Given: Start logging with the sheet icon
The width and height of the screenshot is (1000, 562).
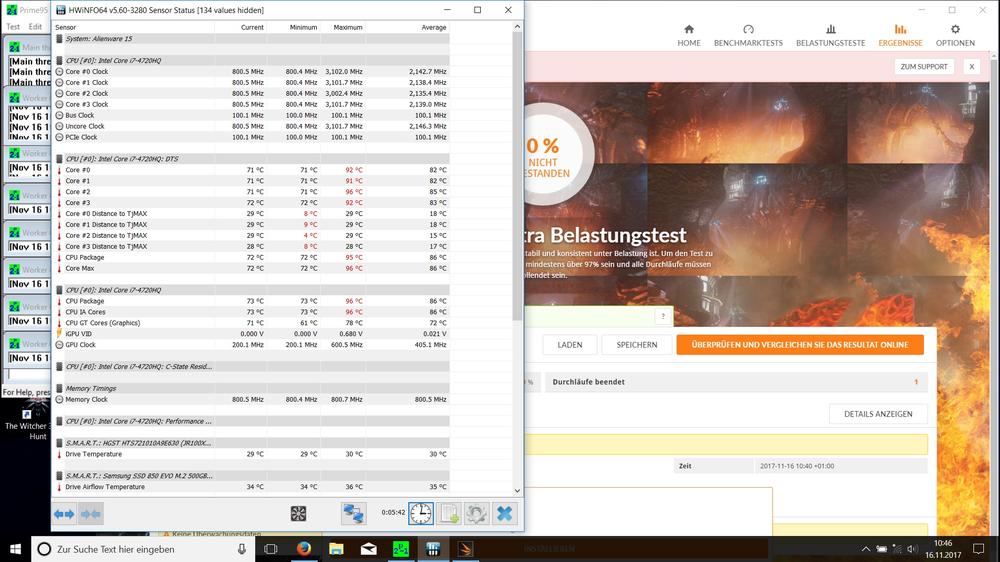Looking at the screenshot, I should [449, 513].
